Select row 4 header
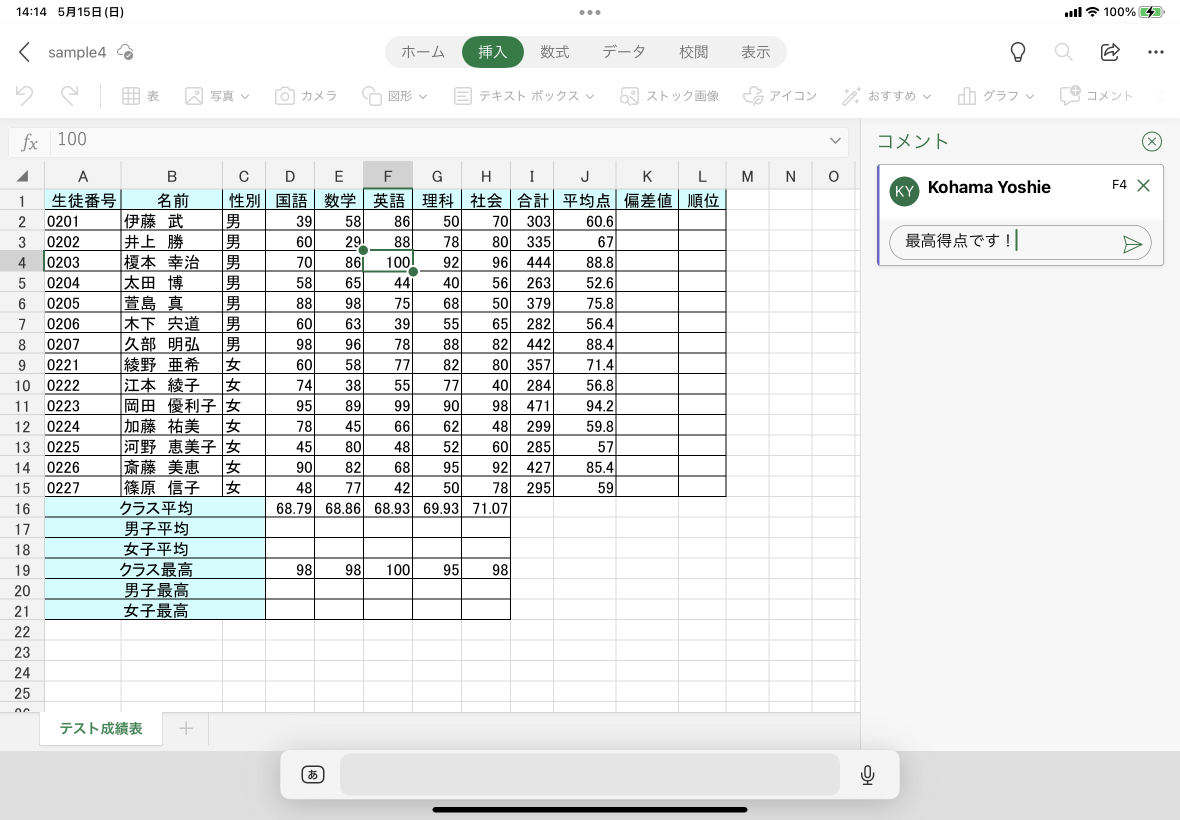Screen dimensions: 1180x820 tap(22, 263)
